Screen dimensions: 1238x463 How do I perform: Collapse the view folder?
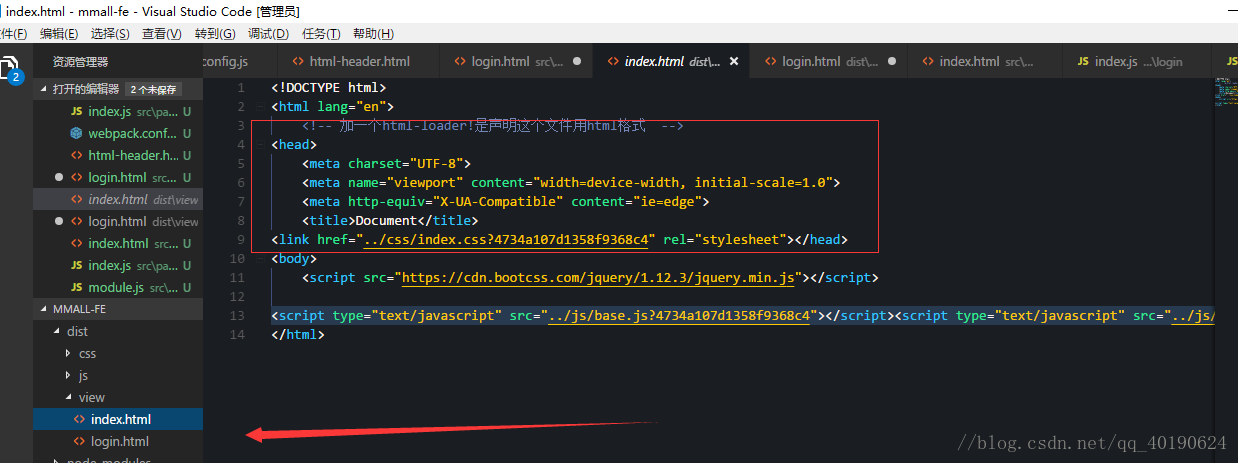68,397
